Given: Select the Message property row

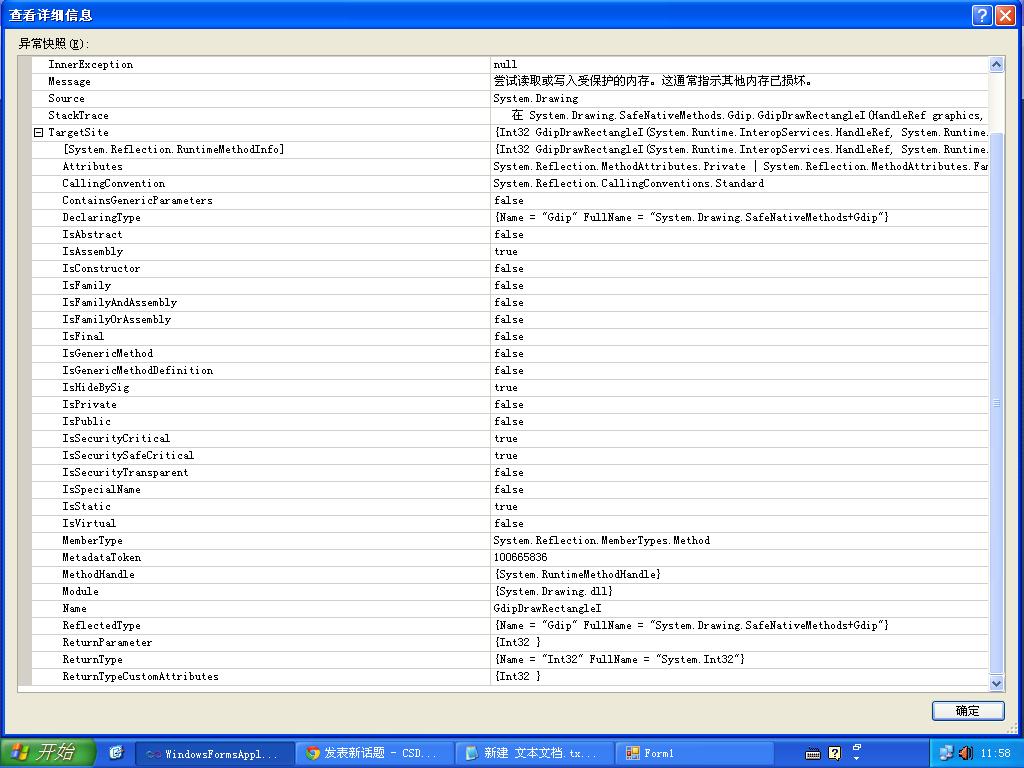Looking at the screenshot, I should pyautogui.click(x=509, y=82).
